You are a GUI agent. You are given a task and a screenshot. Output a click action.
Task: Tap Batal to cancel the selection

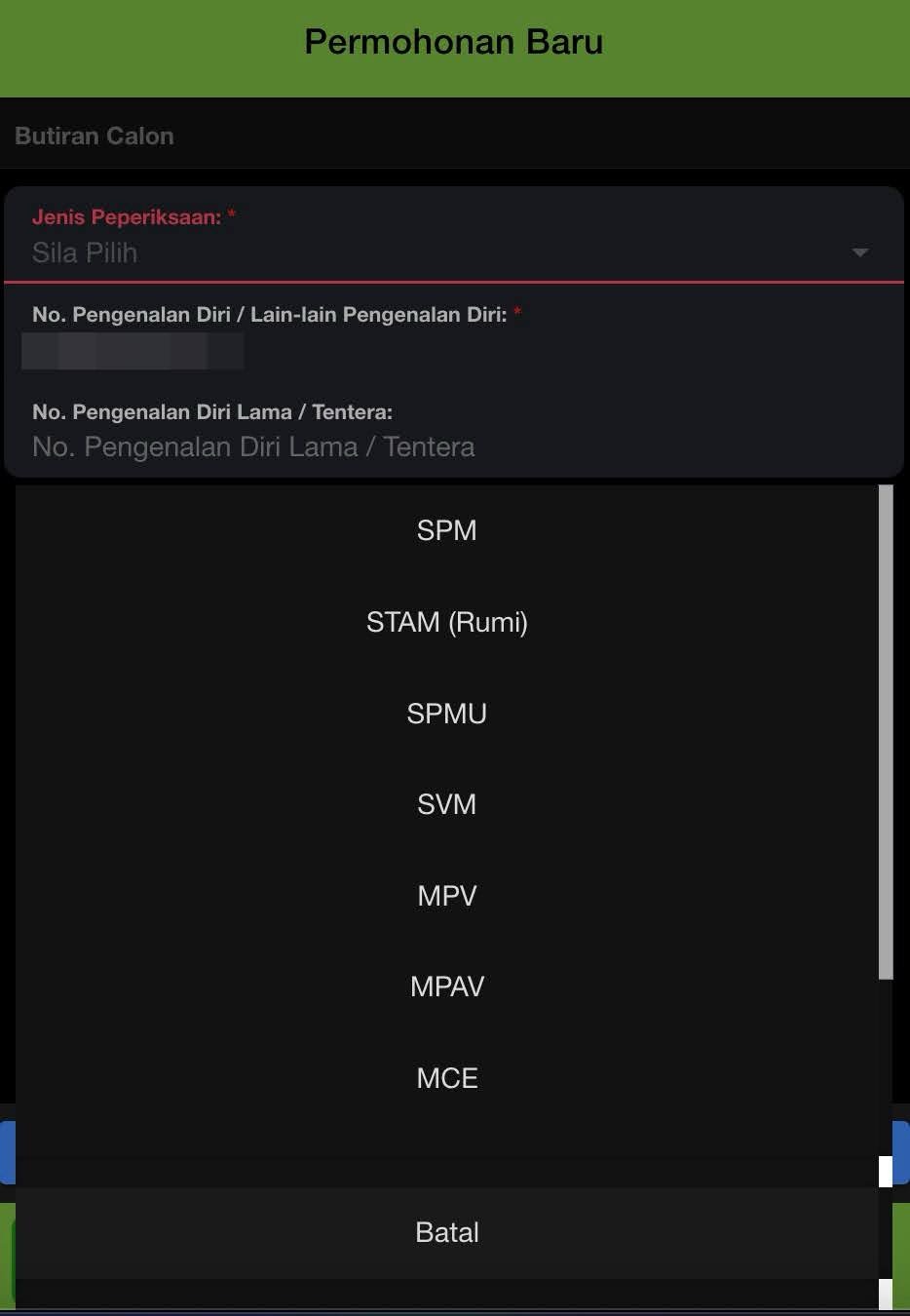point(446,1231)
